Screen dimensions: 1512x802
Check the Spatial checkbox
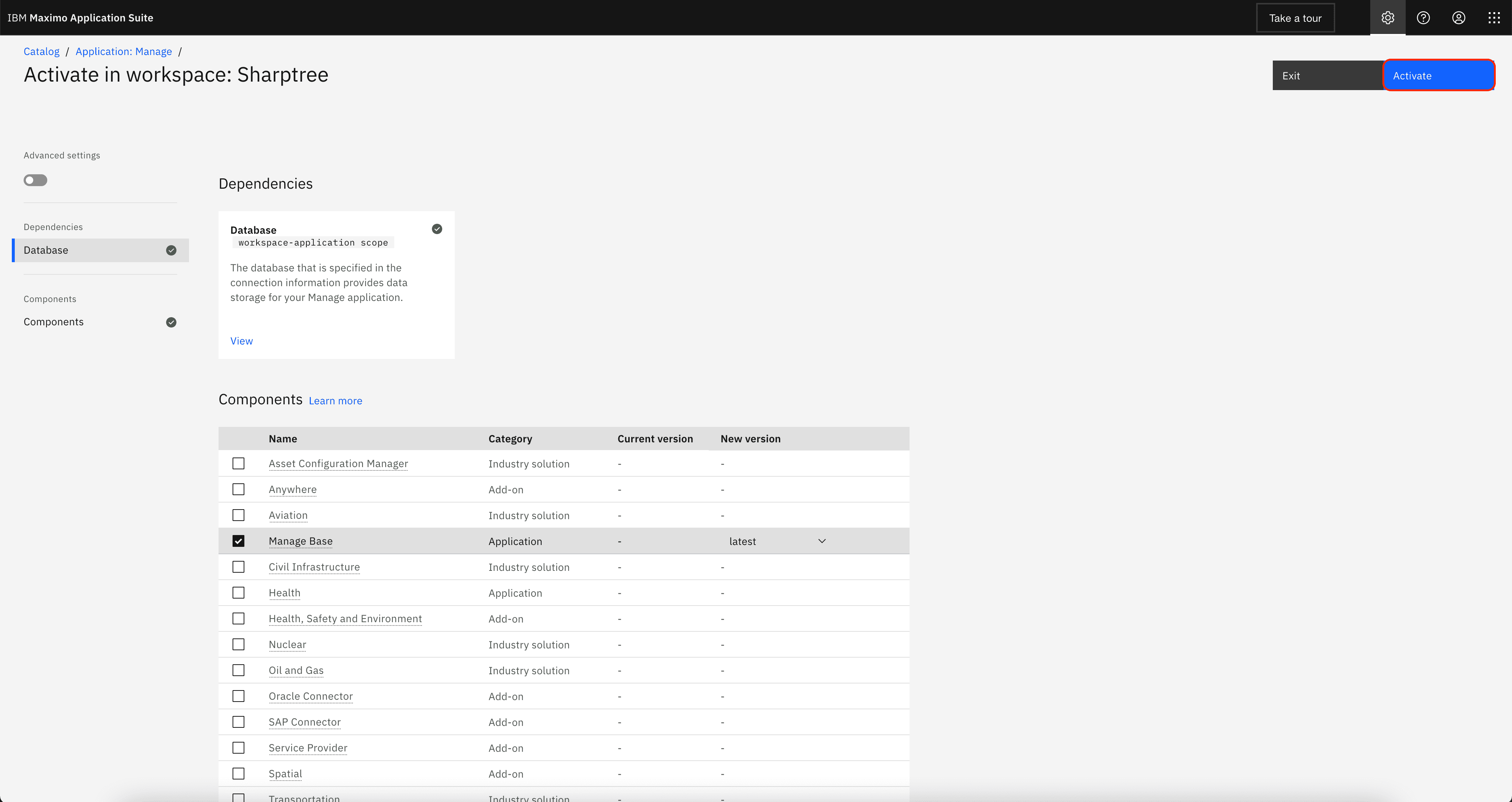(238, 774)
